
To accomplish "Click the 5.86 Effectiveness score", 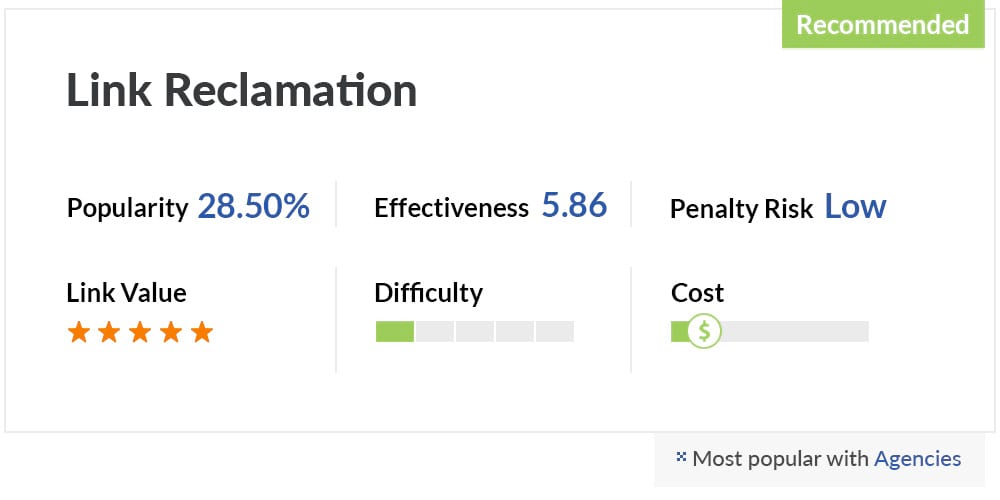I will coord(575,205).
